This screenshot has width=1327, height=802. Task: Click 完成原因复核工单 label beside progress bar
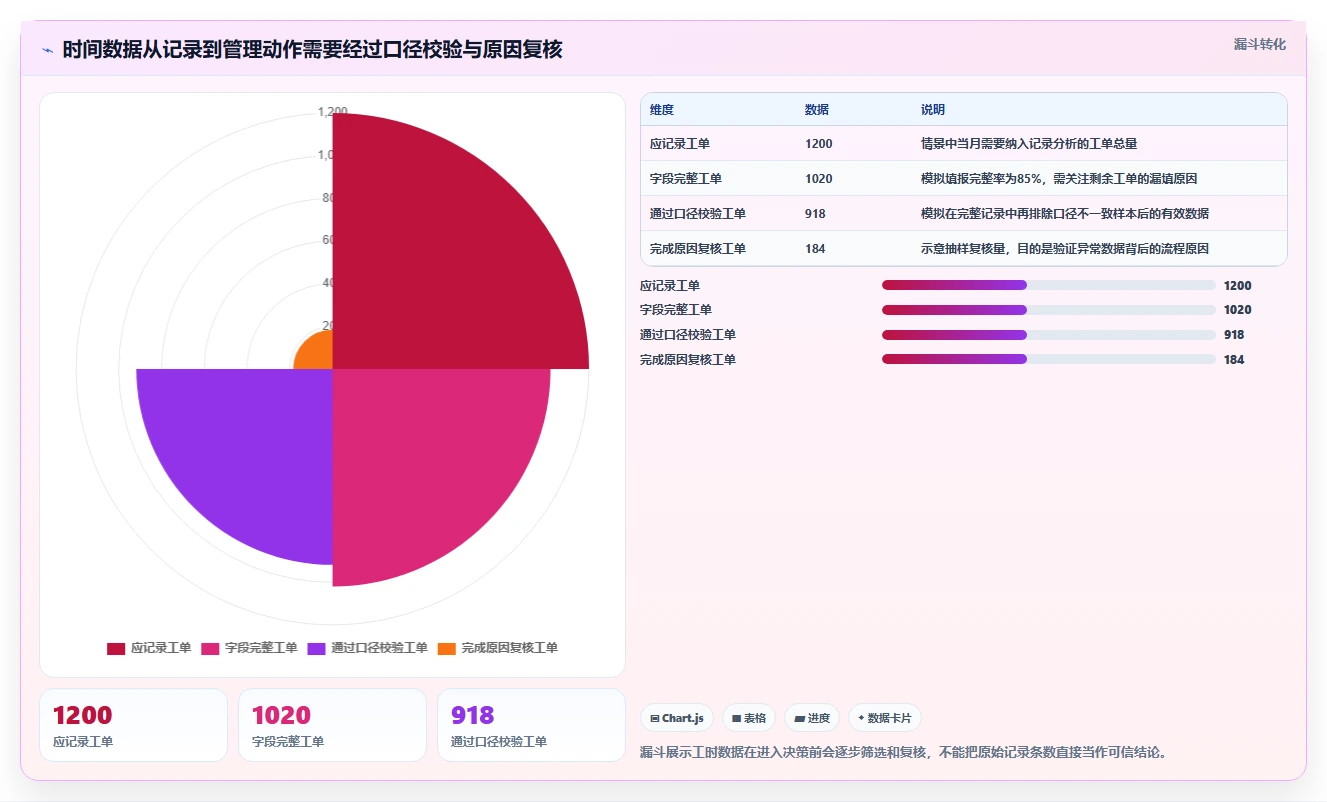[688, 359]
